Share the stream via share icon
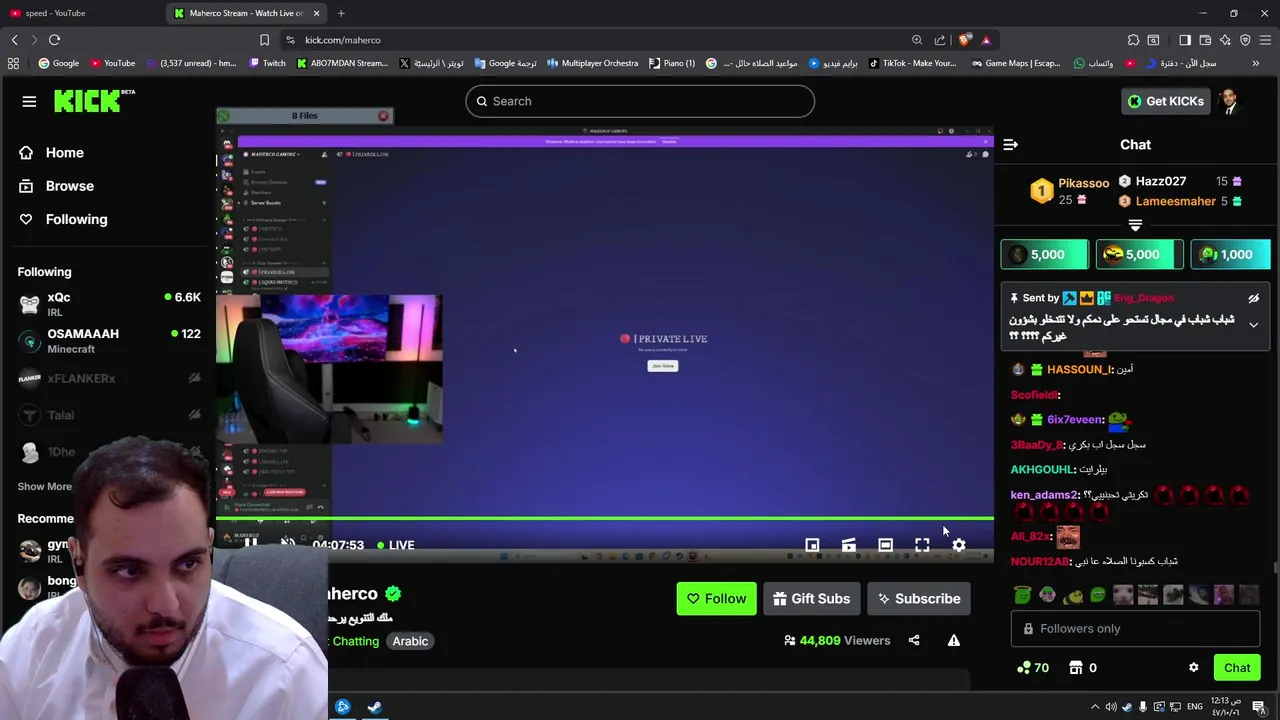1280x720 pixels. coord(914,641)
